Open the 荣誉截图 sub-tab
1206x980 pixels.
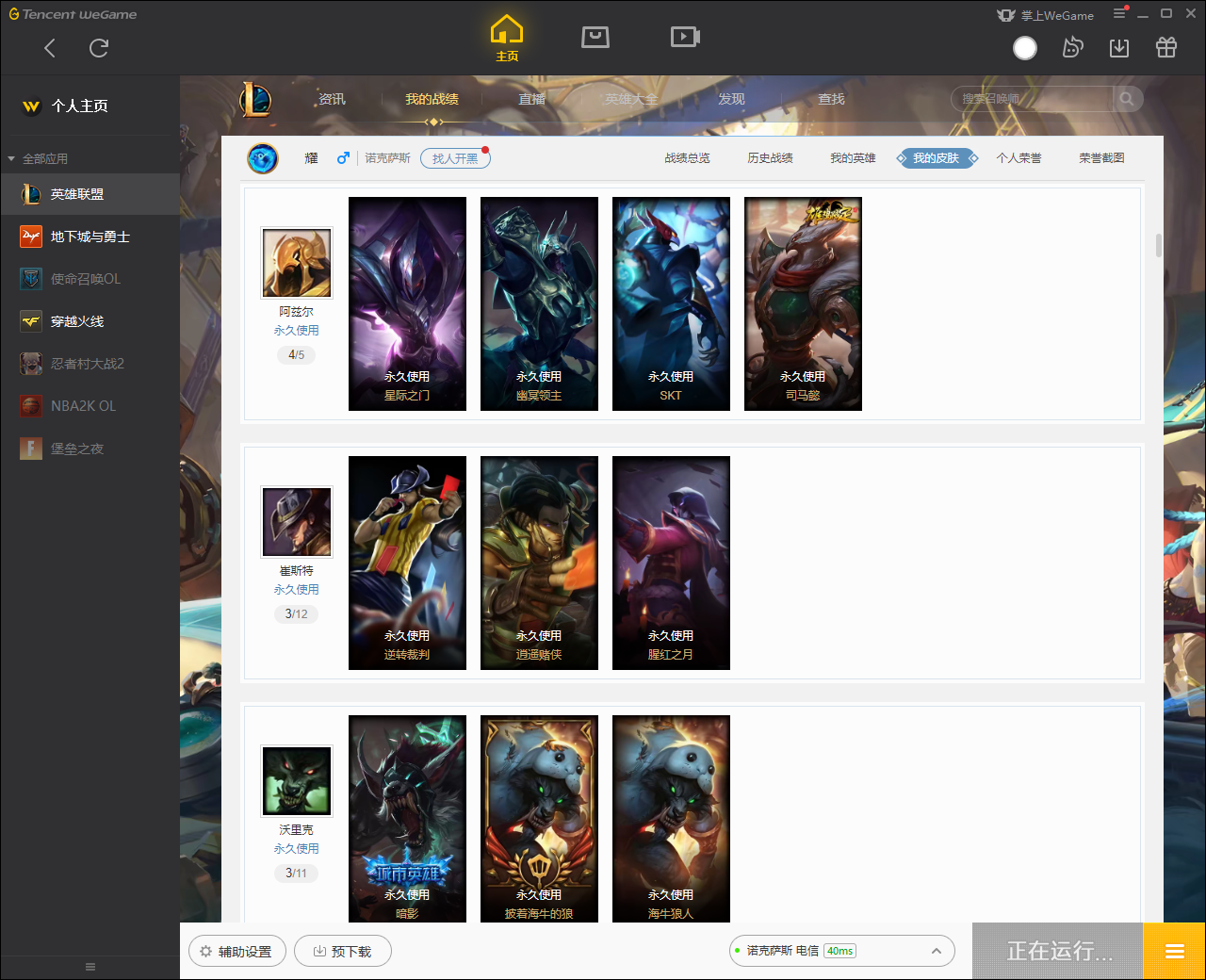point(1101,158)
